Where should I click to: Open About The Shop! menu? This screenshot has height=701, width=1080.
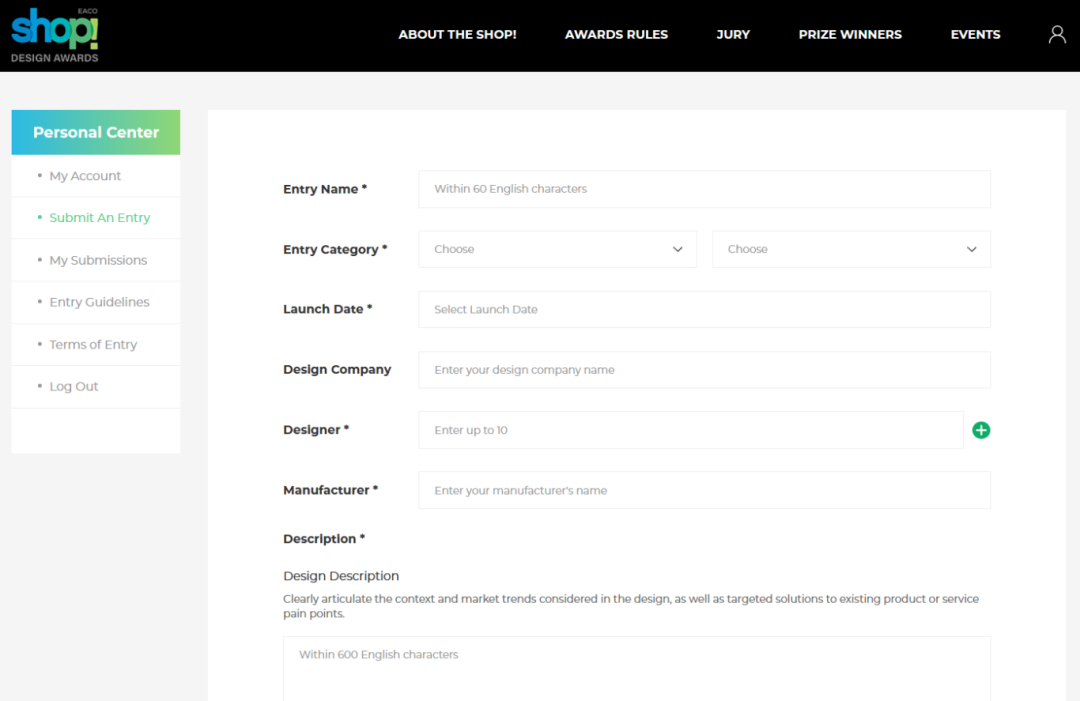pyautogui.click(x=457, y=35)
